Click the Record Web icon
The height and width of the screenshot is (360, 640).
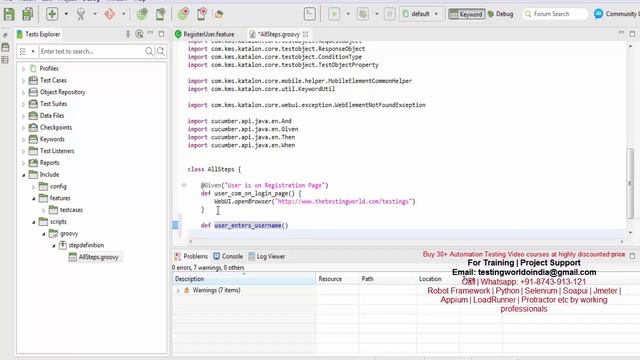183,14
